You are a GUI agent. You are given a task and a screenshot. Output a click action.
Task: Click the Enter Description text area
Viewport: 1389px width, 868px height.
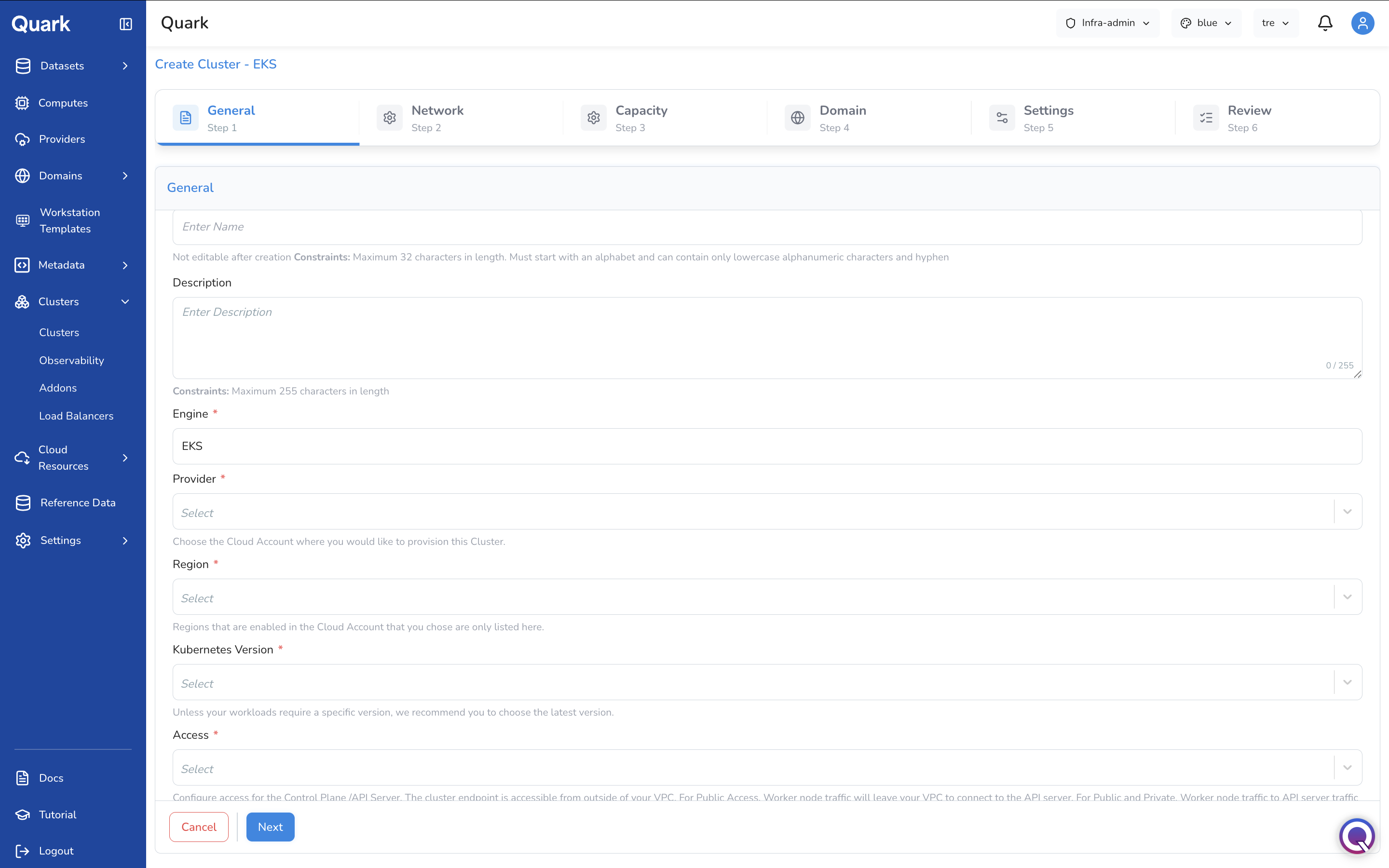point(767,338)
